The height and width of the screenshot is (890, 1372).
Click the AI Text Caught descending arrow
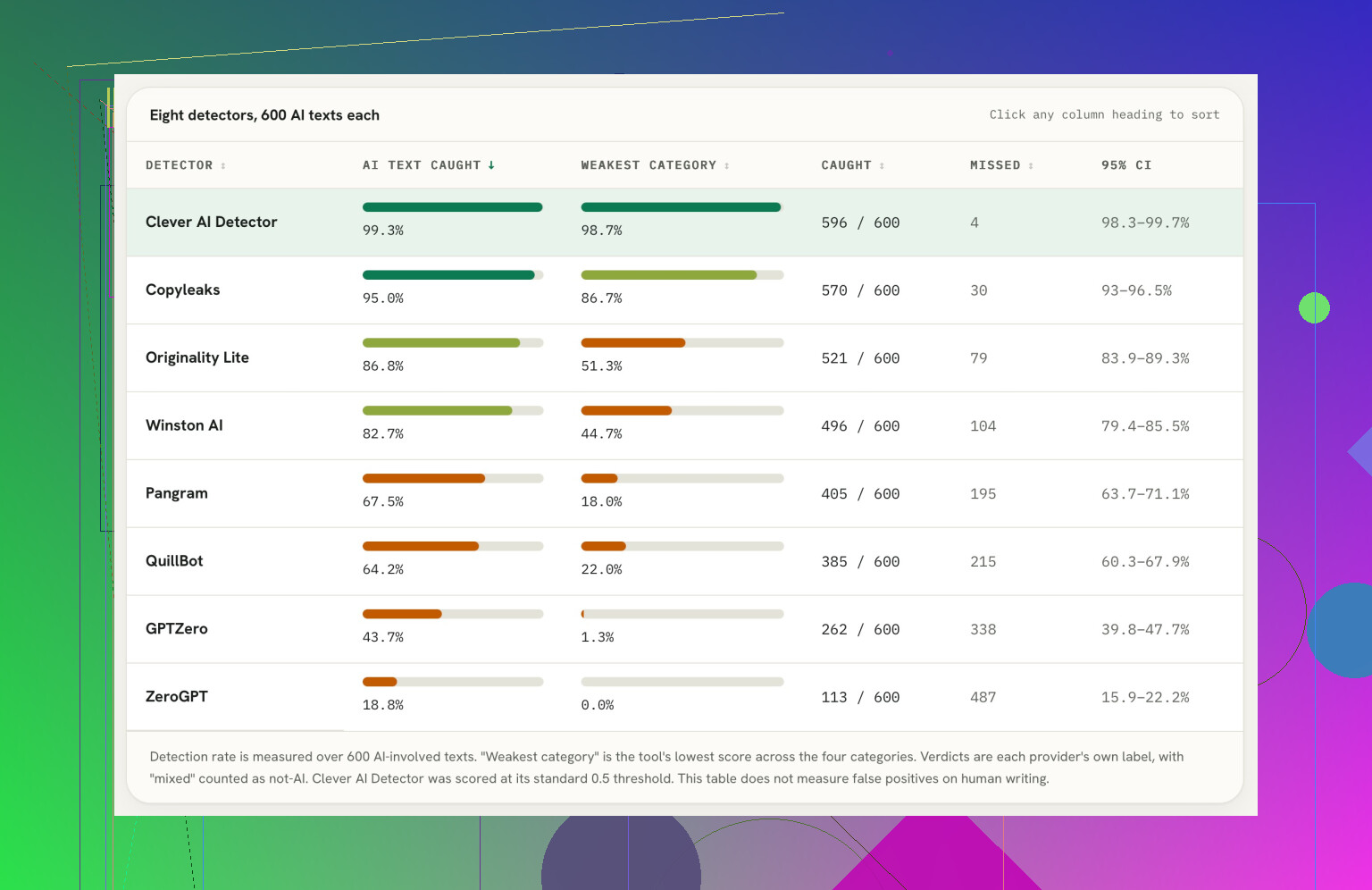pyautogui.click(x=491, y=165)
